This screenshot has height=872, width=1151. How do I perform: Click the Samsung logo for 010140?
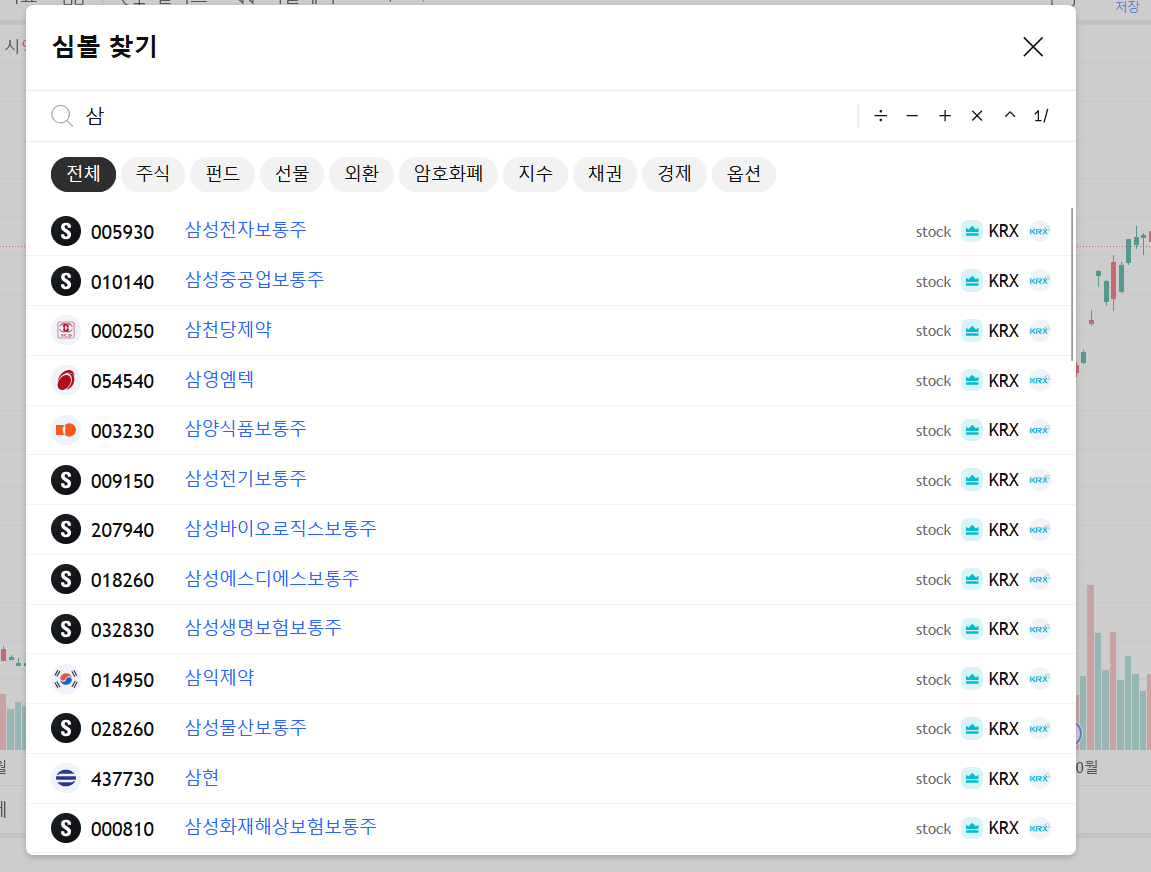click(x=65, y=281)
